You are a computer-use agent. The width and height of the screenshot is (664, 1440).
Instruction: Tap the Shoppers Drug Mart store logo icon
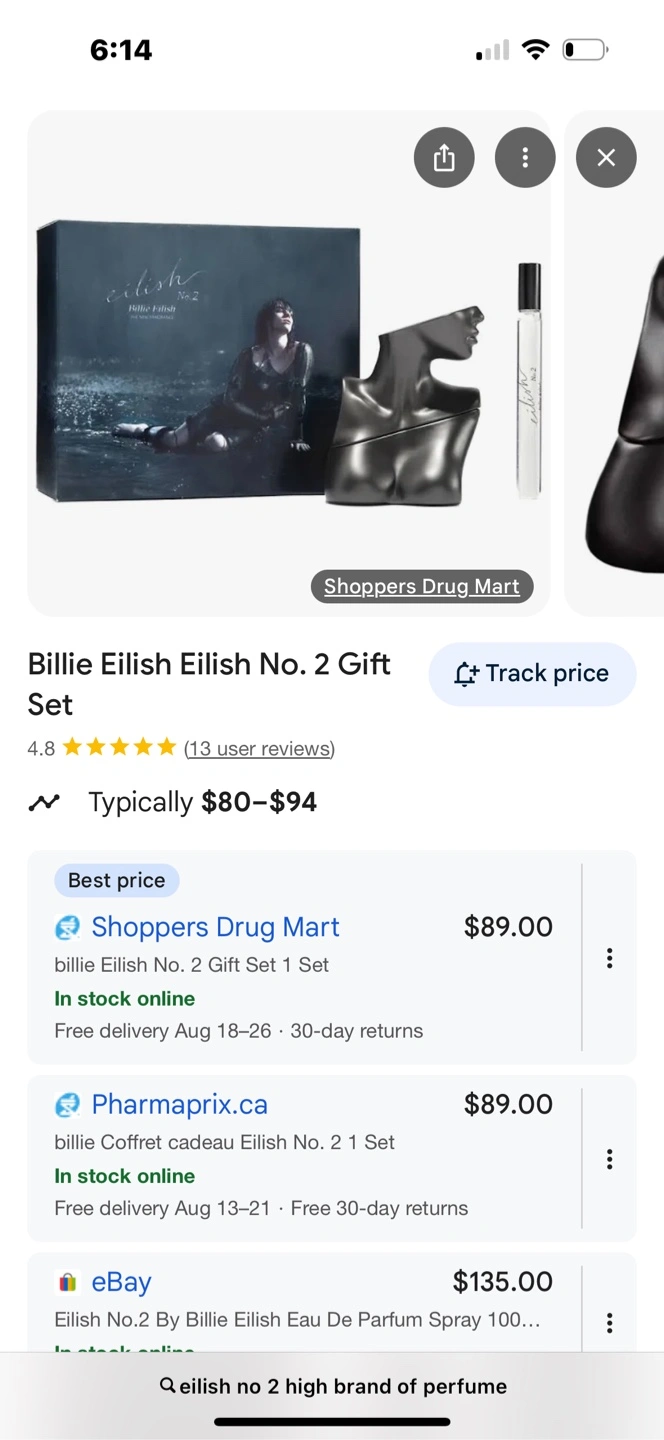click(x=67, y=928)
